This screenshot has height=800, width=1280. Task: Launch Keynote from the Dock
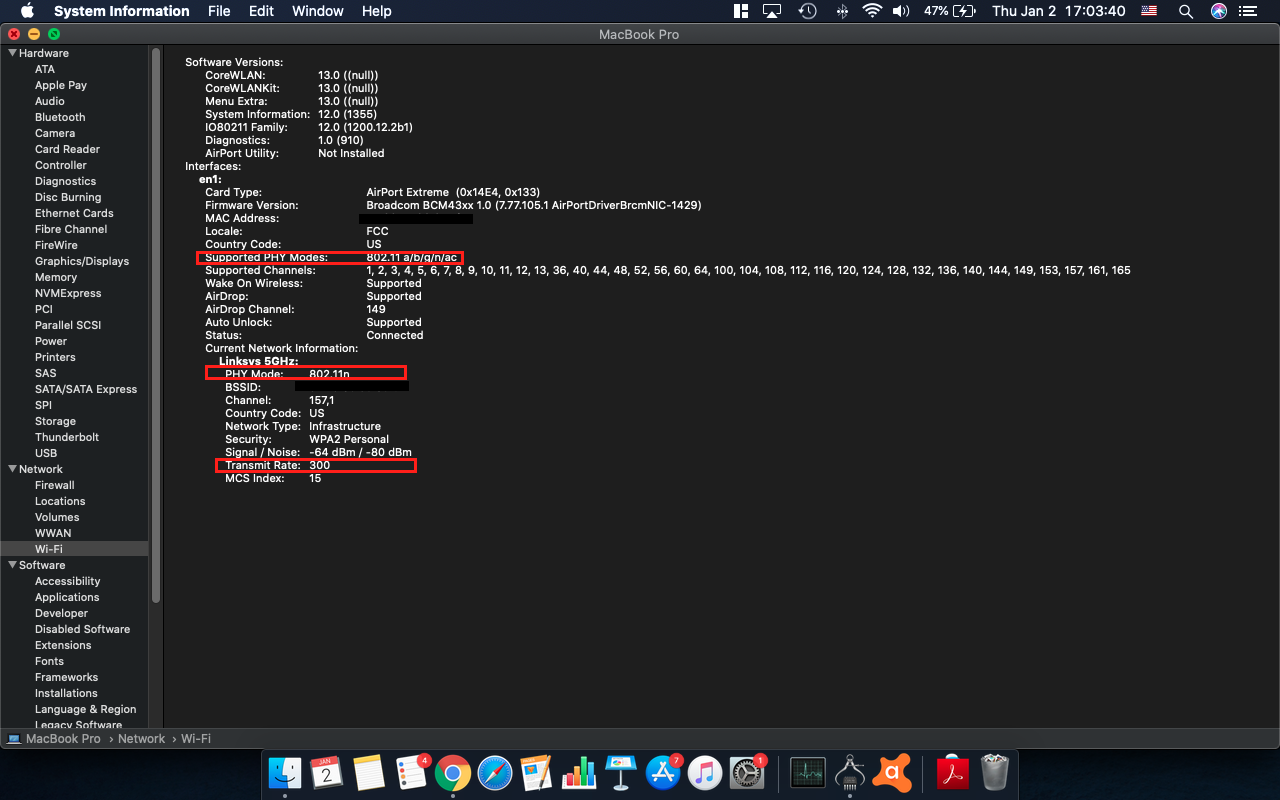pyautogui.click(x=621, y=772)
